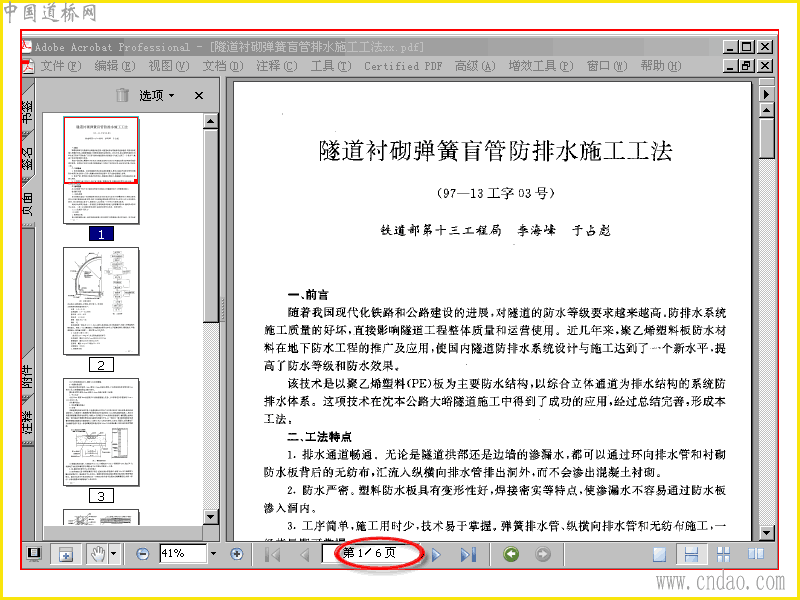800x600 pixels.
Task: Go to the next page arrow
Action: point(436,555)
